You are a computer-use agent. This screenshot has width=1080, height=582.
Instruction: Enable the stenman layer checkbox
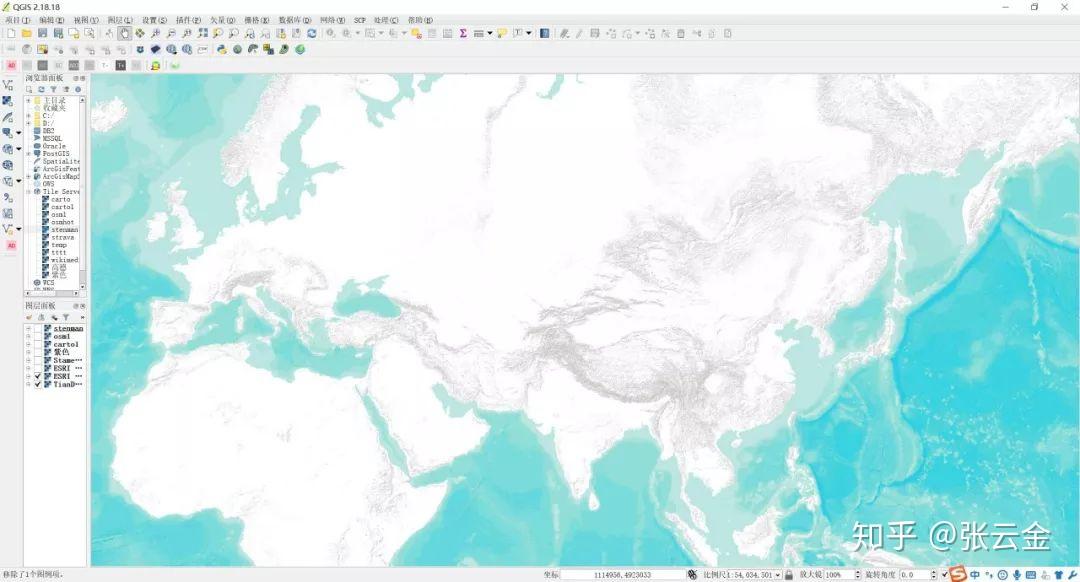tap(39, 329)
